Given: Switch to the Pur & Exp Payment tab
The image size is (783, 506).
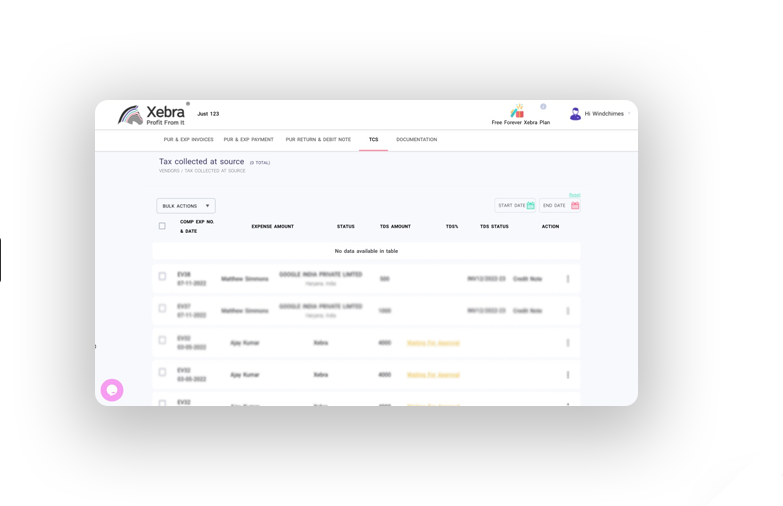Looking at the screenshot, I should coord(248,140).
